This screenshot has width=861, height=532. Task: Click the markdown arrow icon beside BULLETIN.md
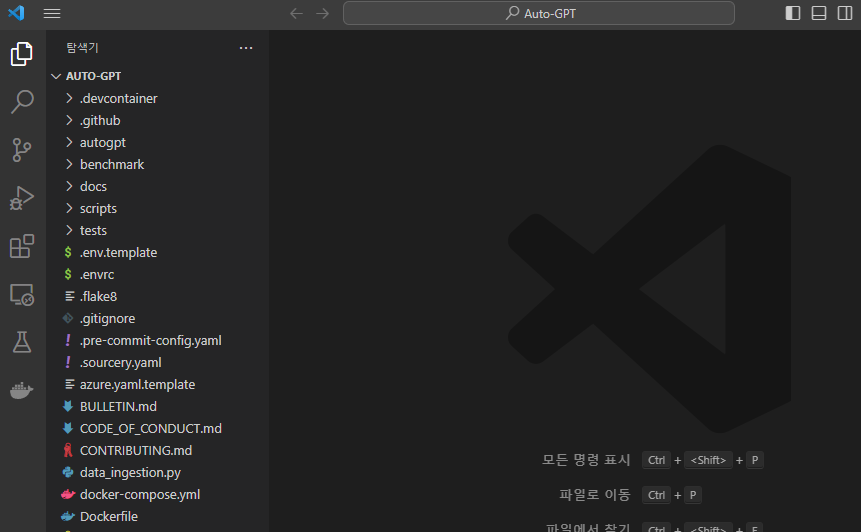pyautogui.click(x=68, y=406)
